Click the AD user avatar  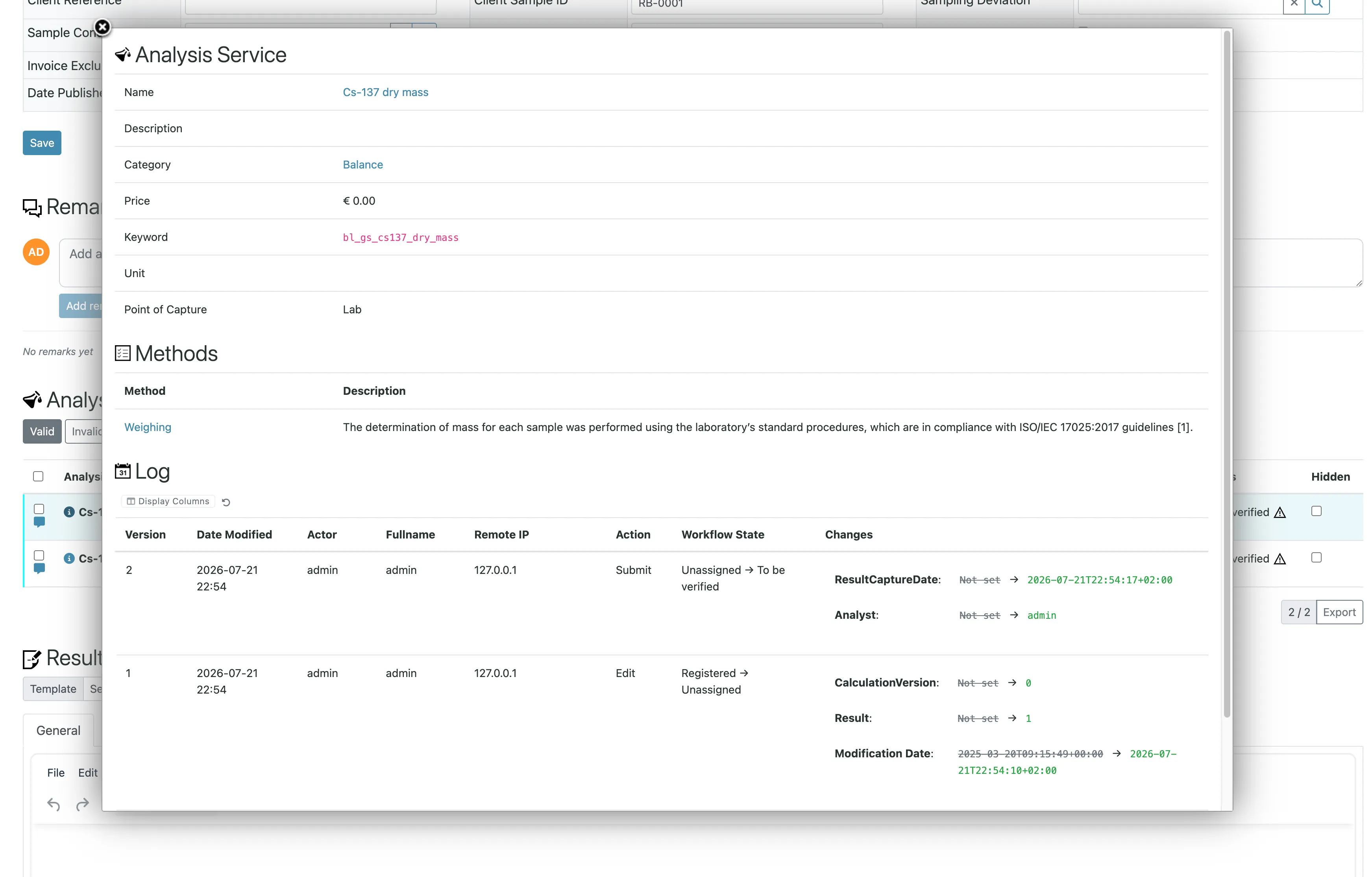pos(36,252)
